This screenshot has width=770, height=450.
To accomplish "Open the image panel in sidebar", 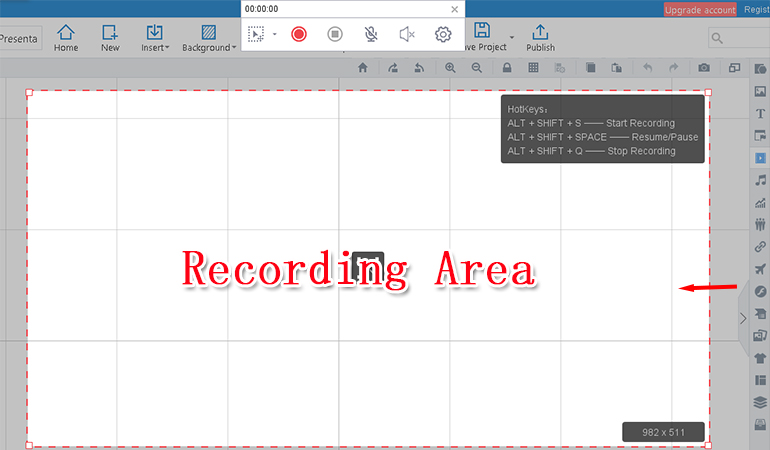I will [760, 91].
